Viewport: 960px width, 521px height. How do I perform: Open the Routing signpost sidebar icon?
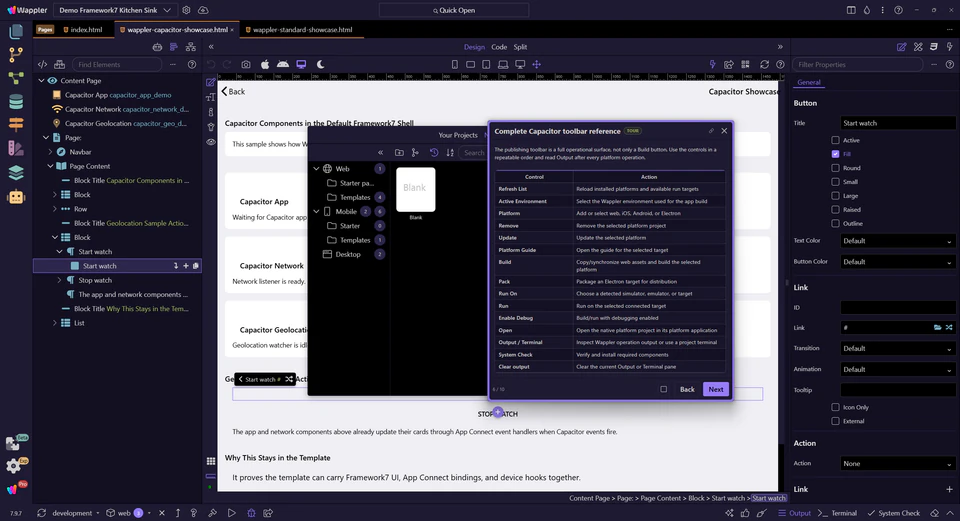pyautogui.click(x=16, y=124)
